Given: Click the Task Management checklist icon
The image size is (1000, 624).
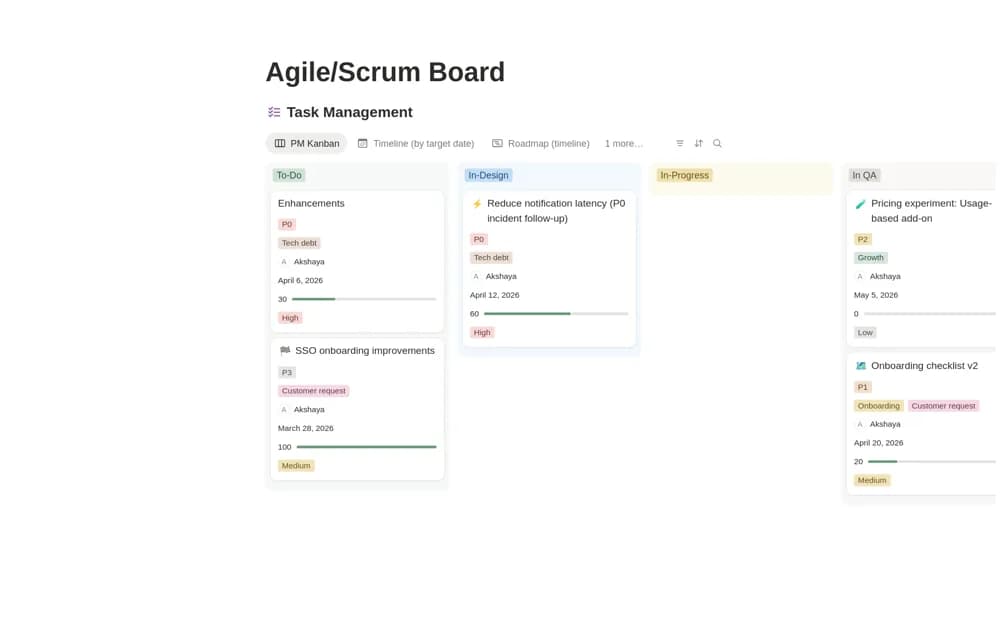Looking at the screenshot, I should coord(274,112).
